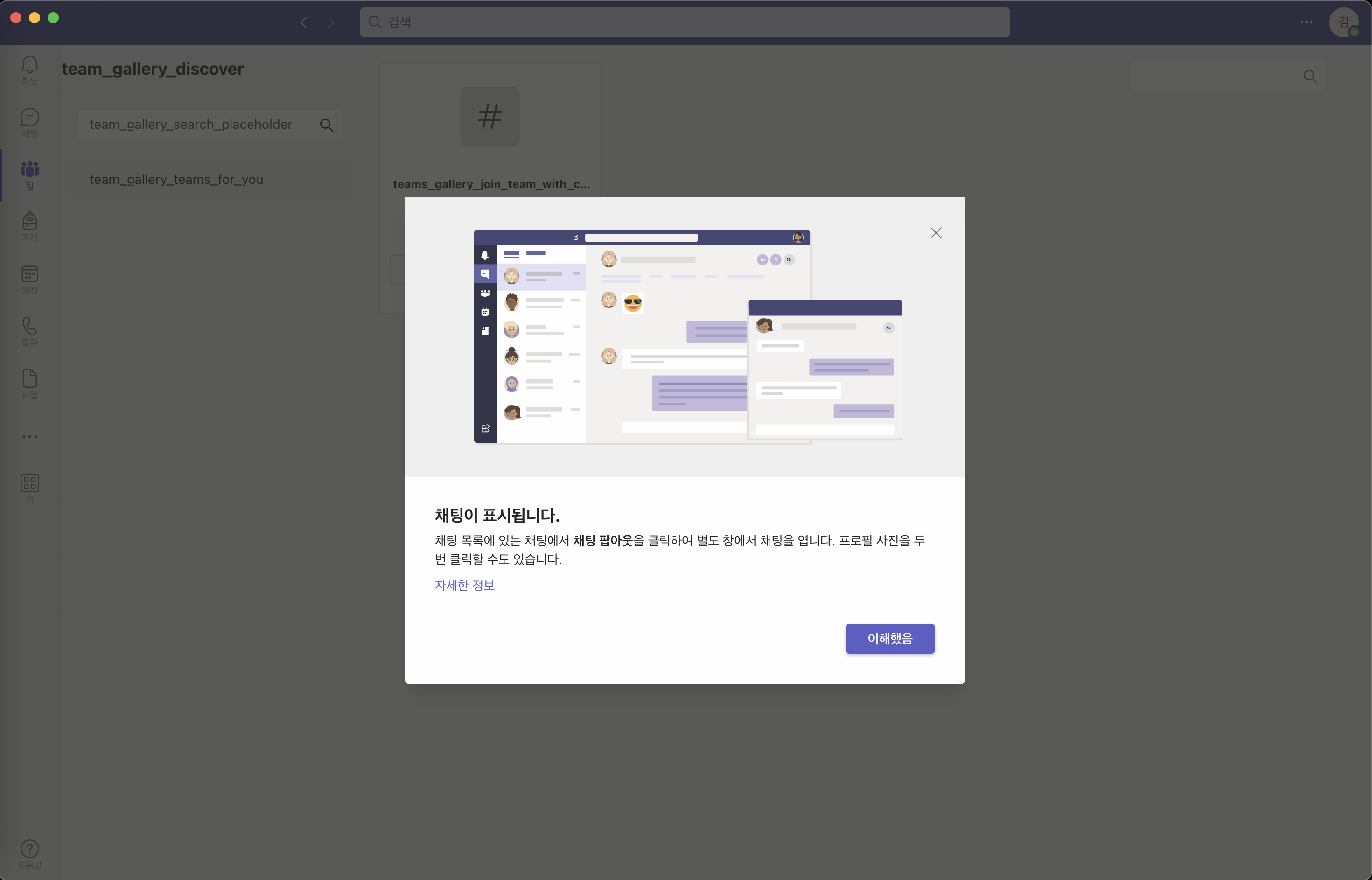The image size is (1372, 880).
Task: Go back with the left arrow
Action: click(x=304, y=22)
